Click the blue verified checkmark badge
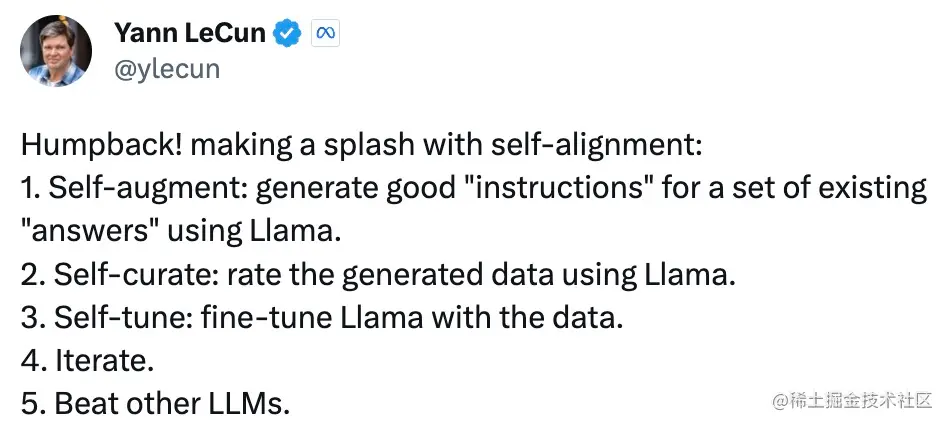Viewport: 948px width, 426px height. pos(288,33)
